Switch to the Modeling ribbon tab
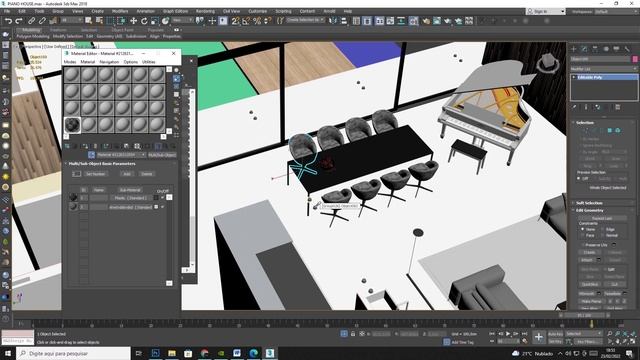The image size is (640, 360). click(x=31, y=30)
